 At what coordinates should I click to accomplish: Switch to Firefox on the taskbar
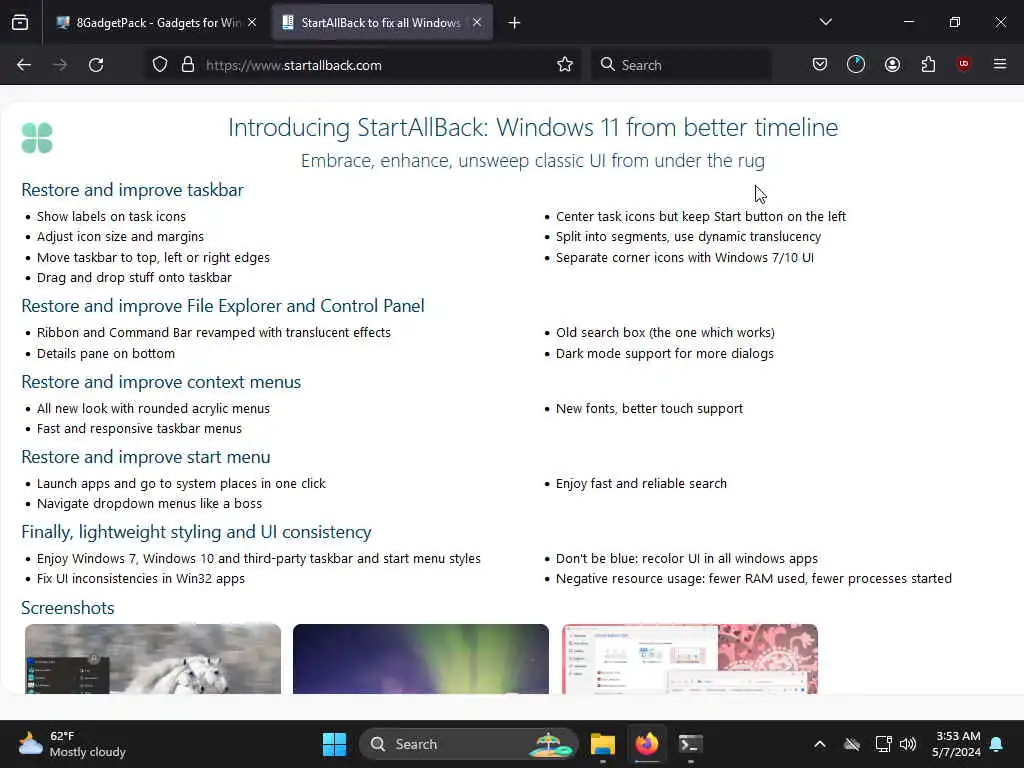pos(647,744)
